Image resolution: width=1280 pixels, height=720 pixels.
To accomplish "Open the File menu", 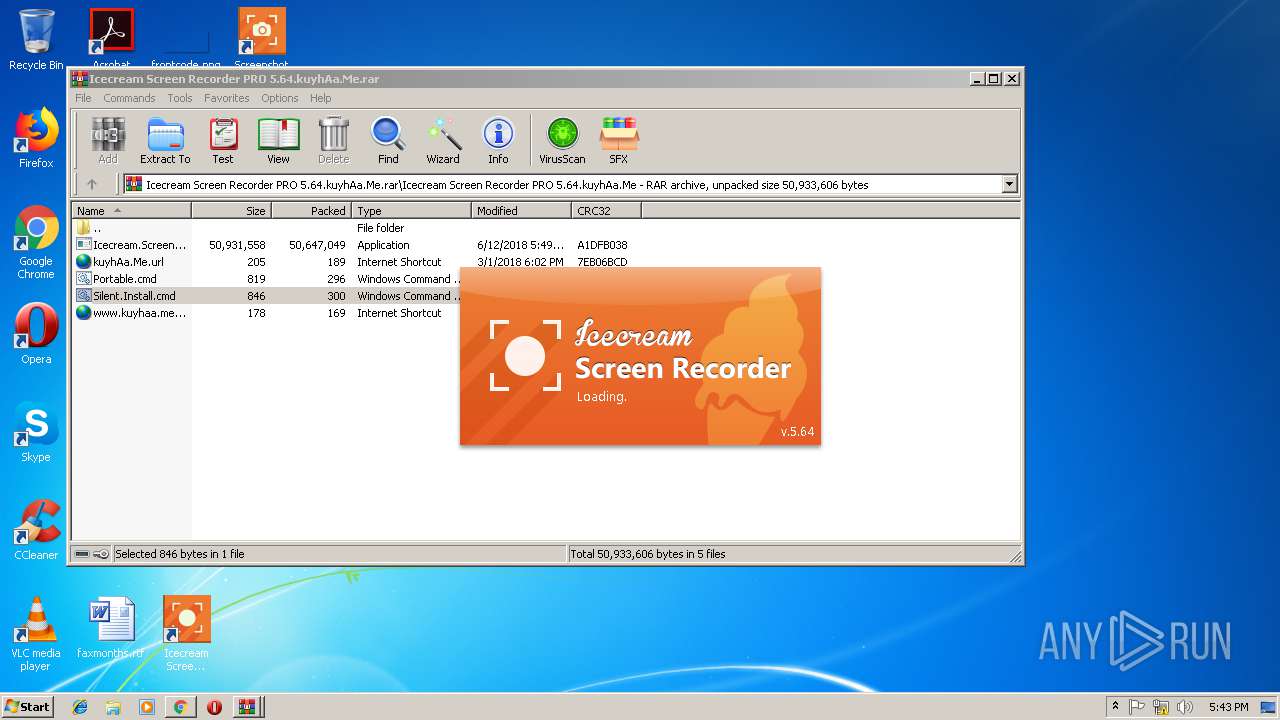I will pyautogui.click(x=83, y=98).
